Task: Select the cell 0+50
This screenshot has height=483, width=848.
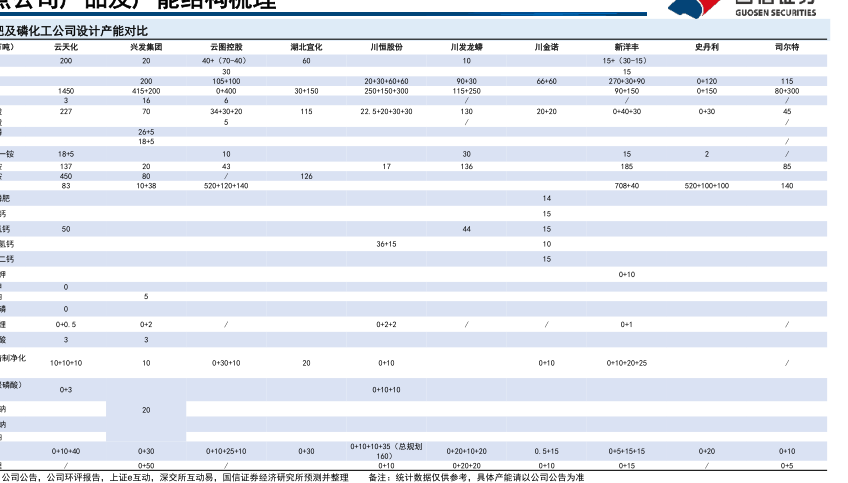Action: click(146, 466)
